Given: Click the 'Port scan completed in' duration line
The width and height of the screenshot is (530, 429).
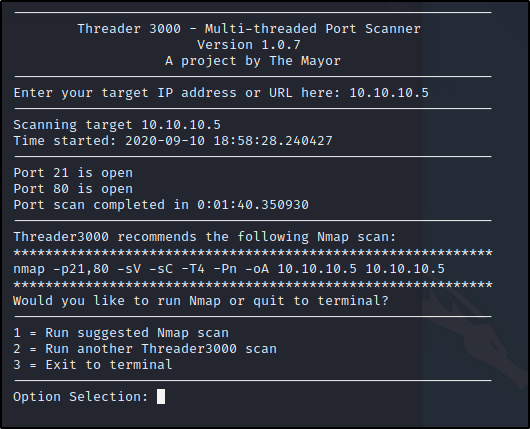Looking at the screenshot, I should 161,205.
